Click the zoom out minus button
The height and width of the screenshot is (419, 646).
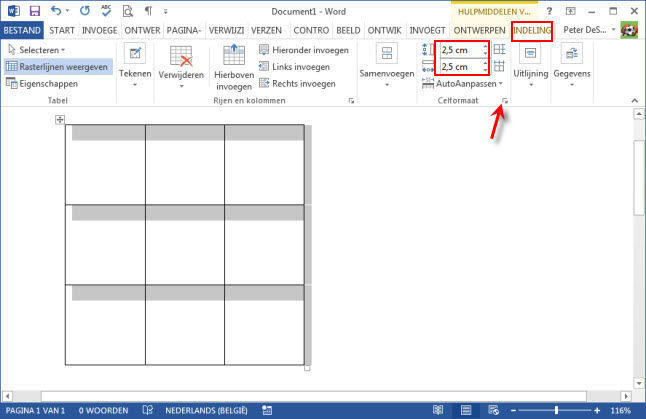pos(513,411)
